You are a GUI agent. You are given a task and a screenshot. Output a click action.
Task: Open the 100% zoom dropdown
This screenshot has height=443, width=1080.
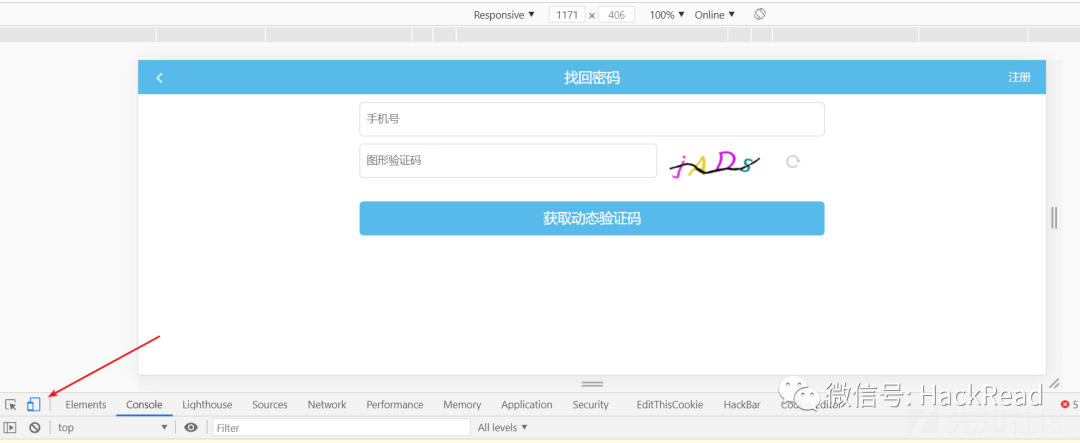[667, 15]
